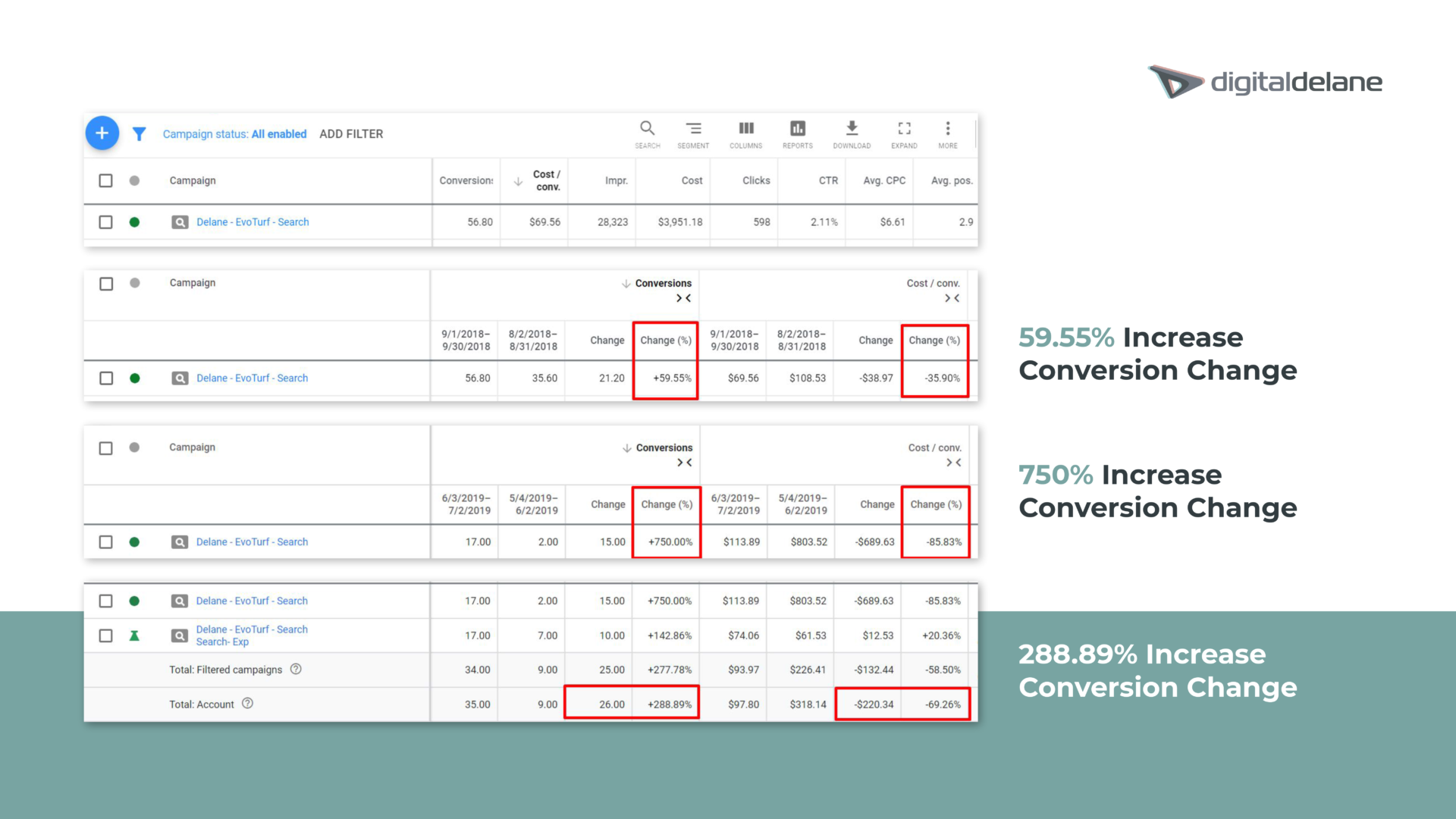Open Delane - EvoTurf - Search campaign in top table

pyautogui.click(x=253, y=222)
